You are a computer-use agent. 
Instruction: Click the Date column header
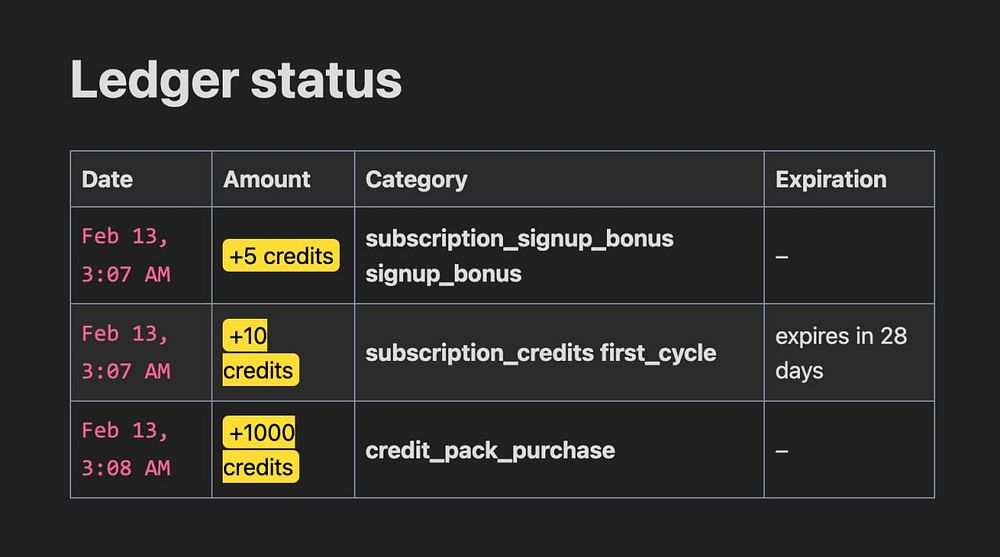(107, 180)
